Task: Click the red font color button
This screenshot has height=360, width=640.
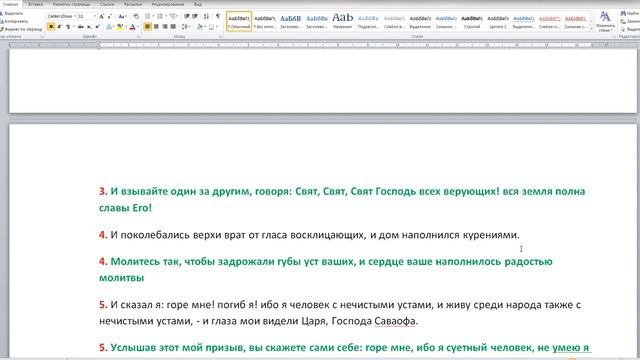Action: (132, 27)
